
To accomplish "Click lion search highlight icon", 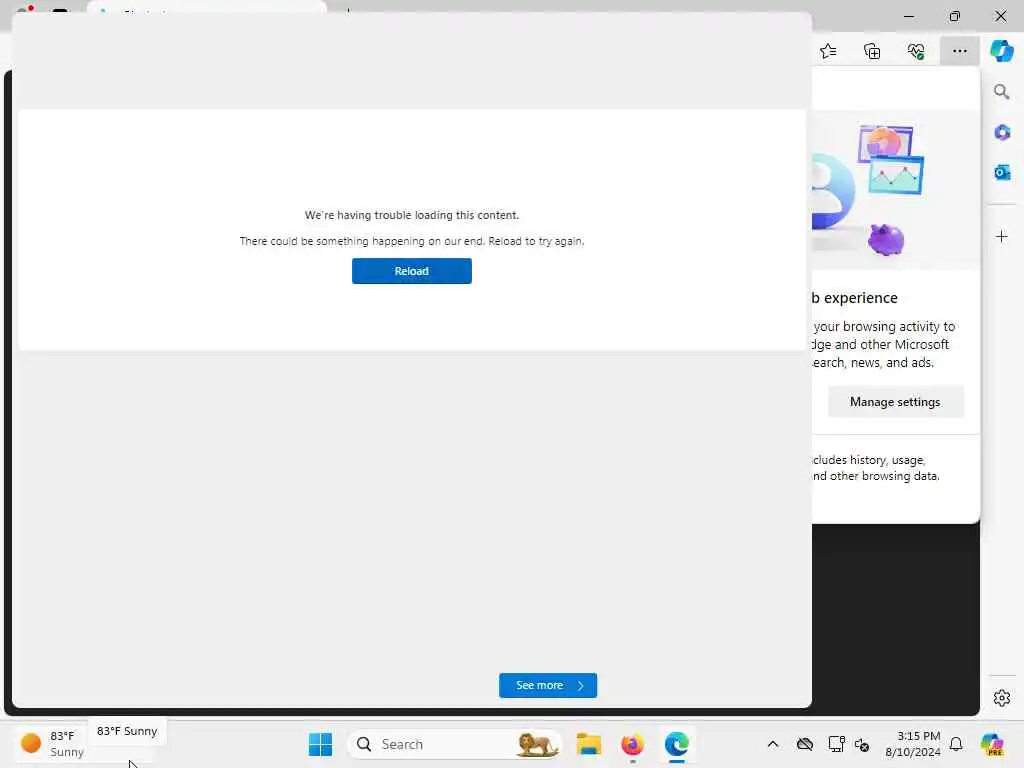I will coord(537,744).
